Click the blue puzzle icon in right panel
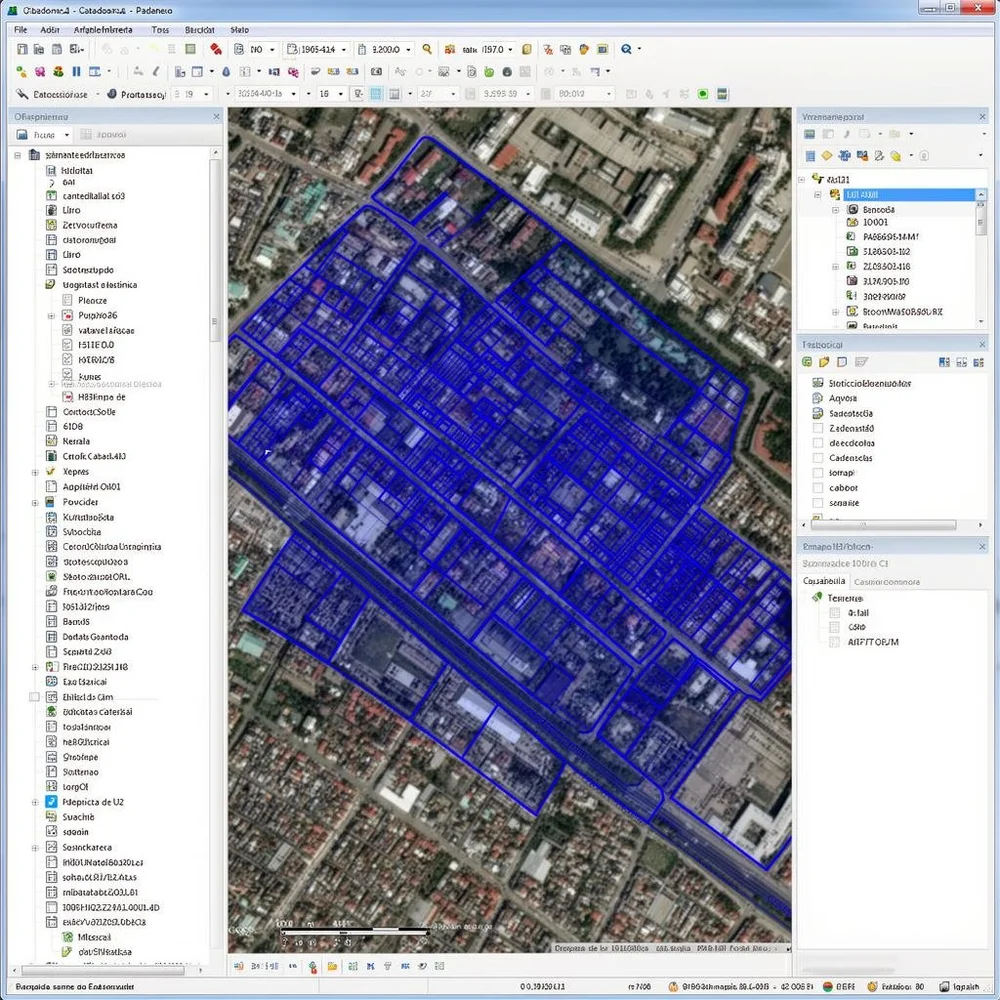Viewport: 1000px width, 1000px height. point(845,156)
